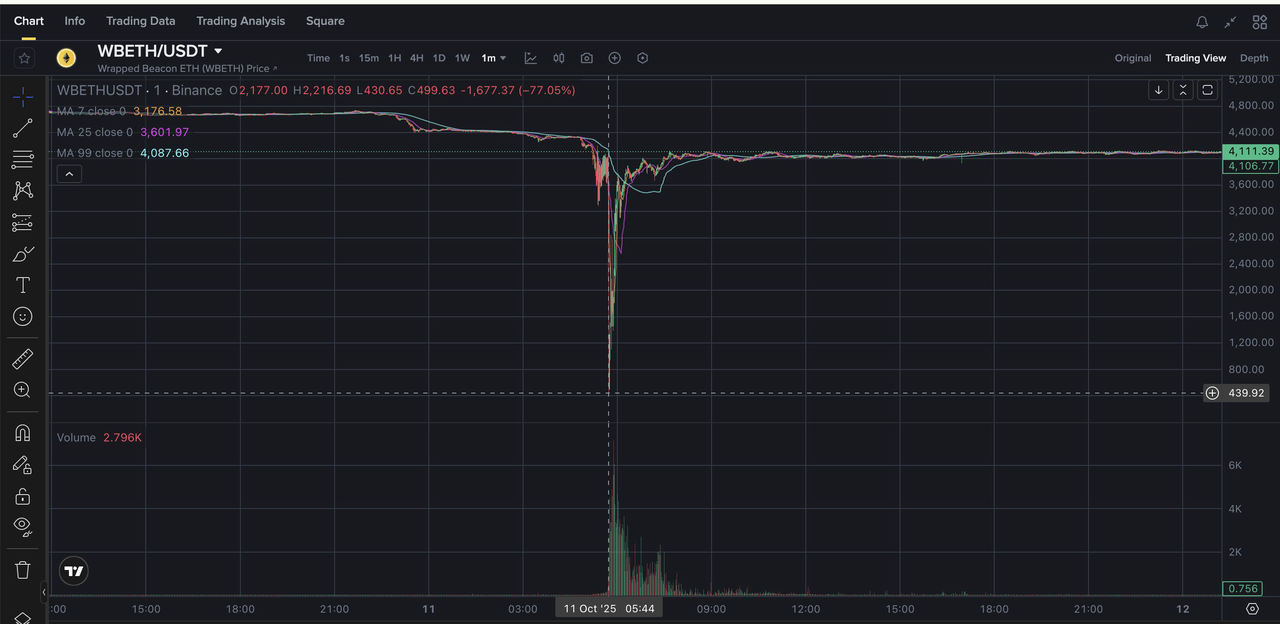The height and width of the screenshot is (624, 1280).
Task: Switch to the Trading Data tab
Action: pyautogui.click(x=140, y=21)
